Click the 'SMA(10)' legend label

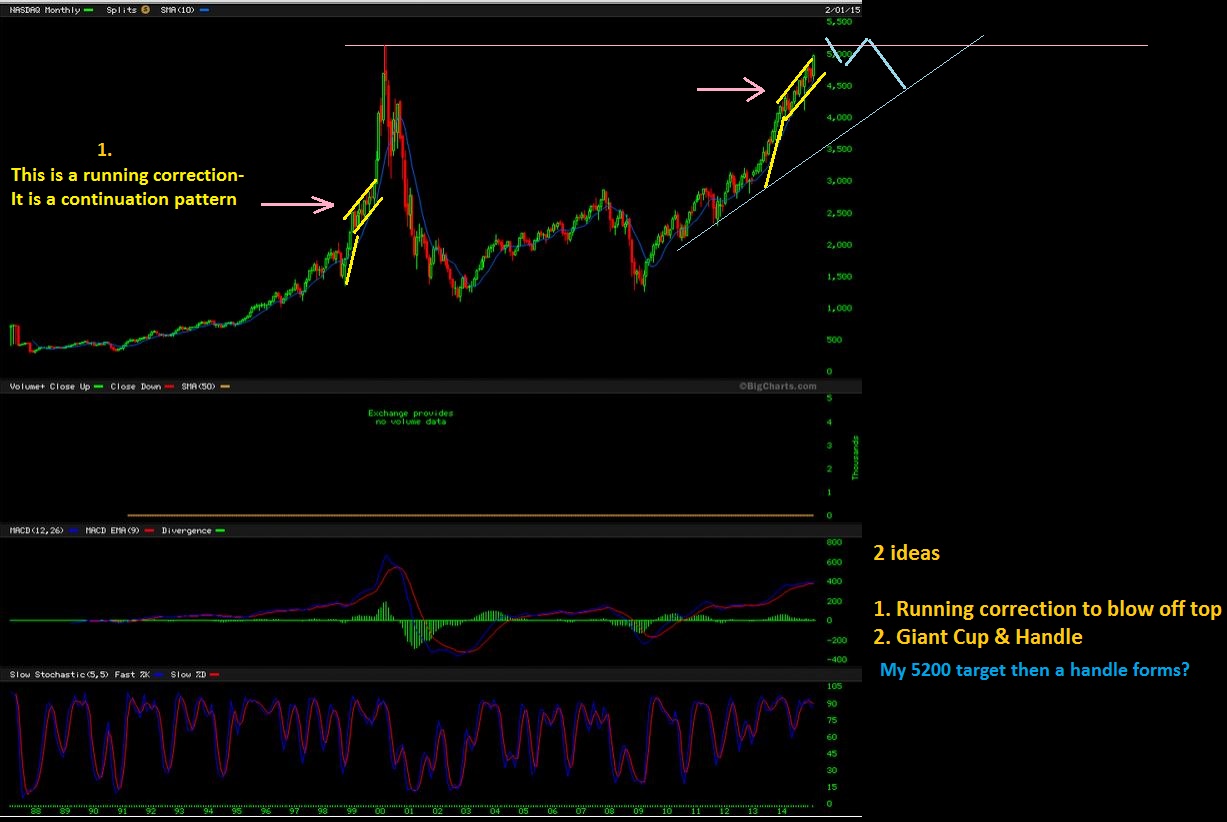[178, 10]
